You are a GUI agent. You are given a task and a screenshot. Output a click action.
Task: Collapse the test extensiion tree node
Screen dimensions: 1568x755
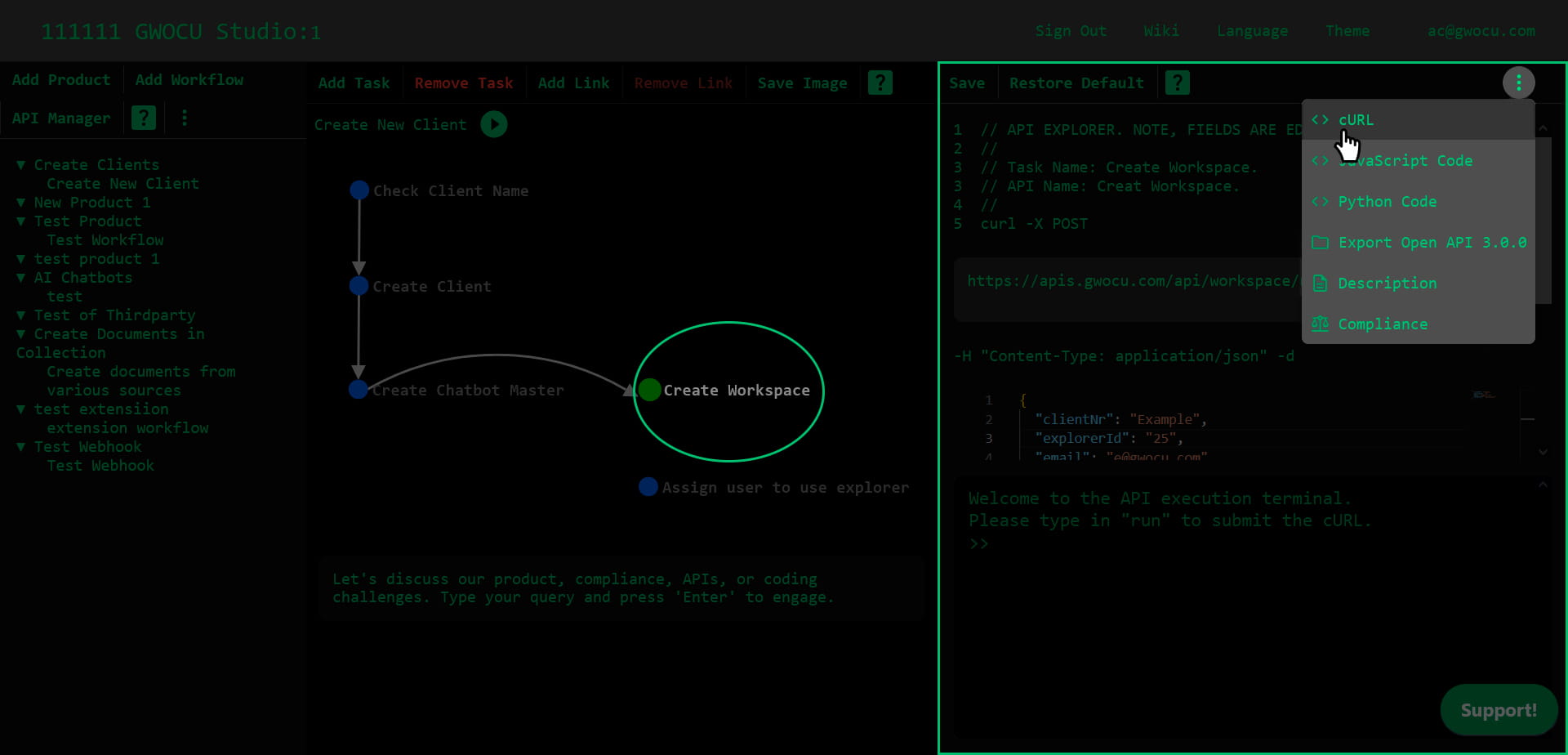(x=21, y=409)
